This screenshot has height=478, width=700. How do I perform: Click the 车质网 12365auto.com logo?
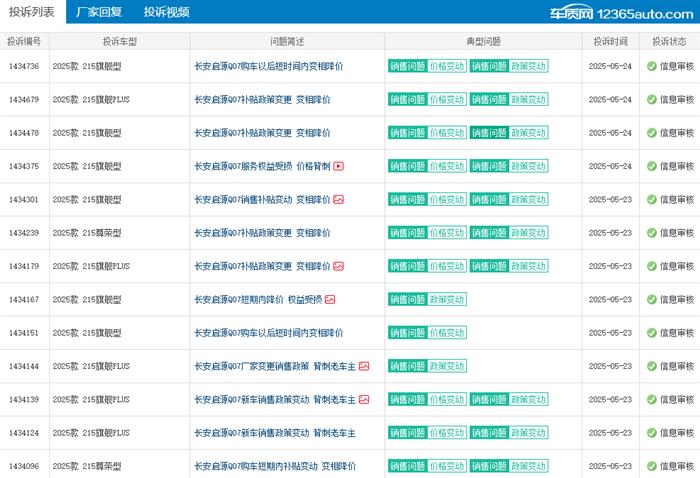tap(621, 13)
